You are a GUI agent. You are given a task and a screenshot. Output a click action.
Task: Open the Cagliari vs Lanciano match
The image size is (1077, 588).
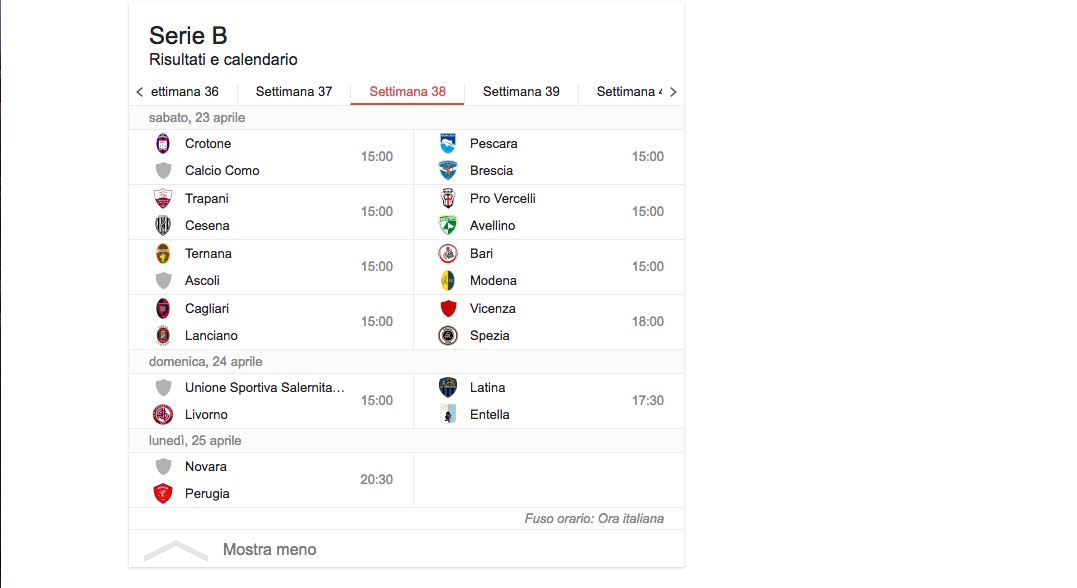pos(271,322)
